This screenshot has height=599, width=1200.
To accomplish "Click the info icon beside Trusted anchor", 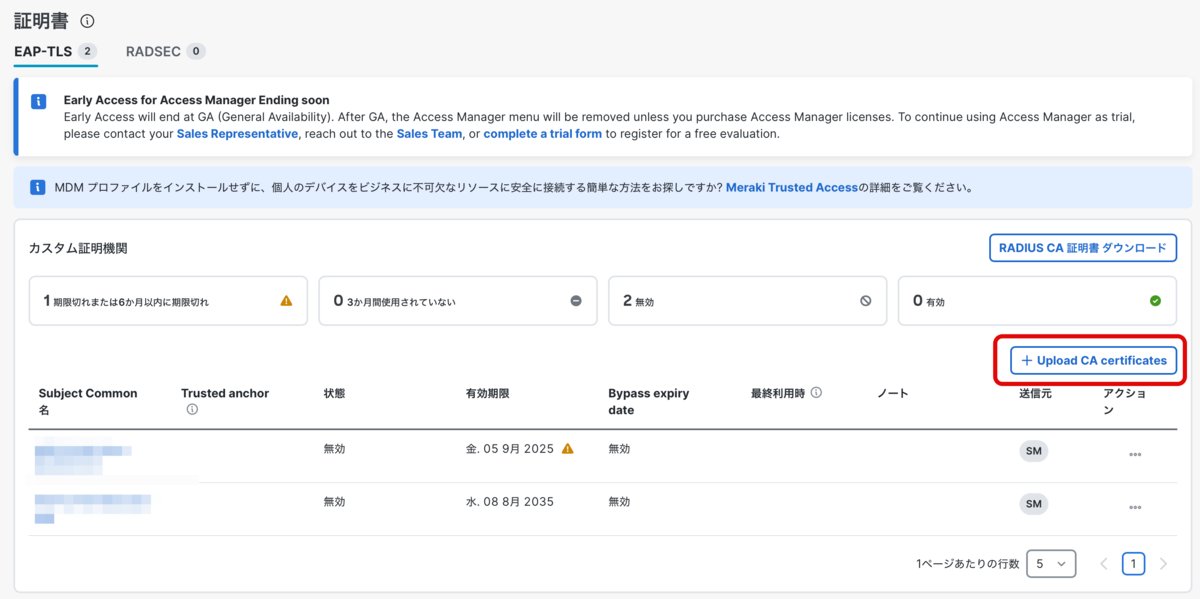I will (x=192, y=409).
